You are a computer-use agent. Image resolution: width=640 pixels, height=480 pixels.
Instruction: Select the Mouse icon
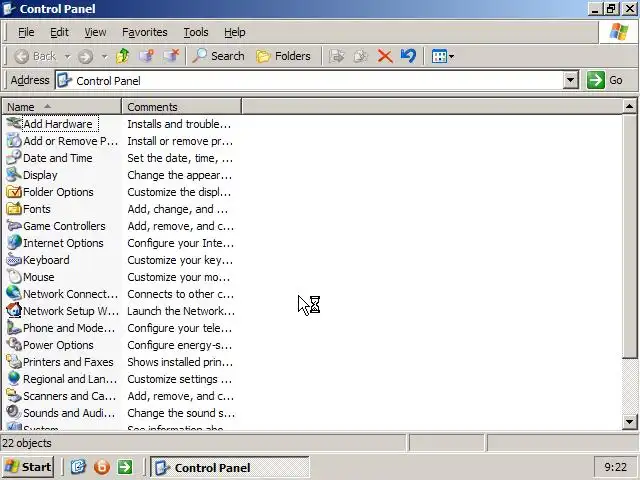14,277
